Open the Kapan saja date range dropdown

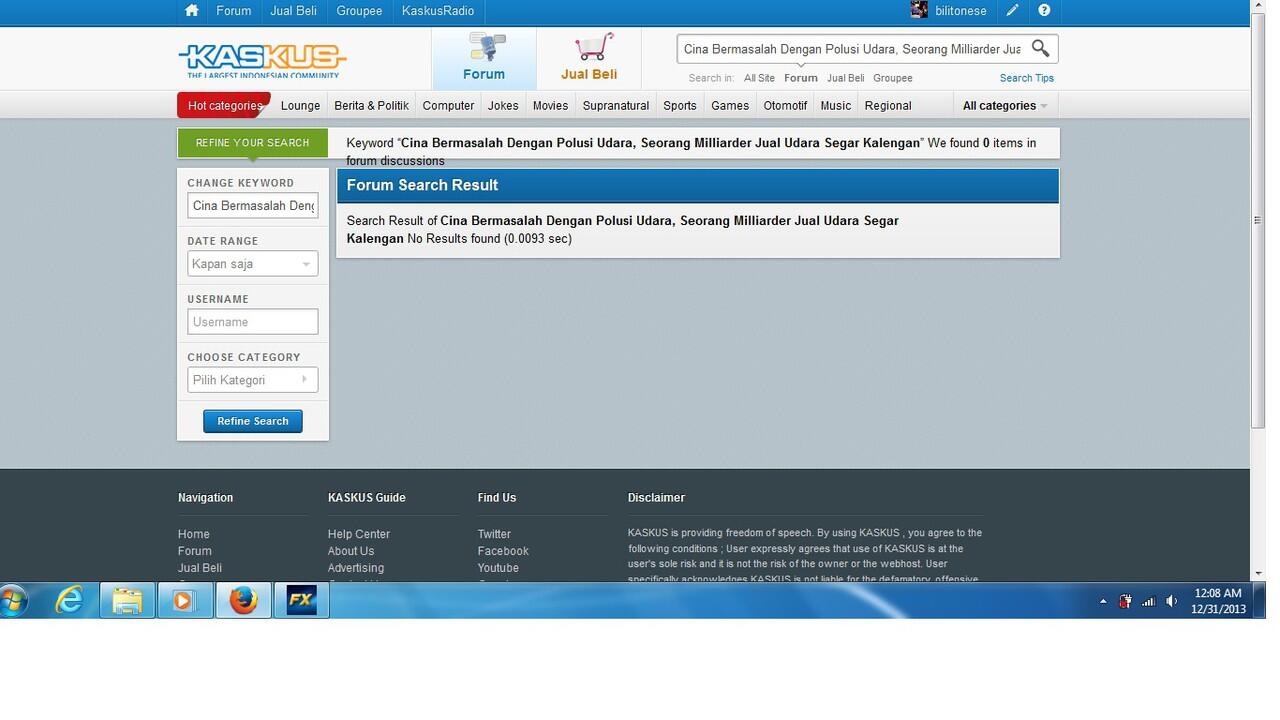(x=252, y=264)
